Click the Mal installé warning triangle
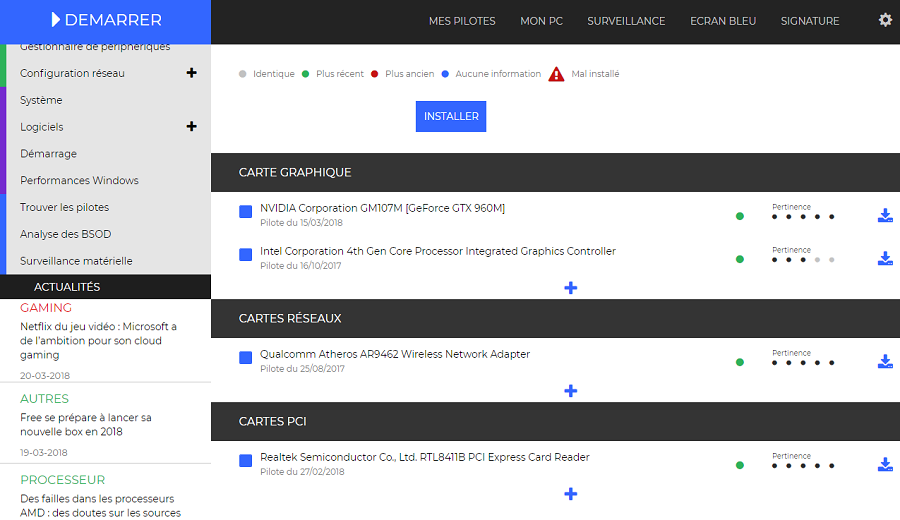 click(x=556, y=75)
